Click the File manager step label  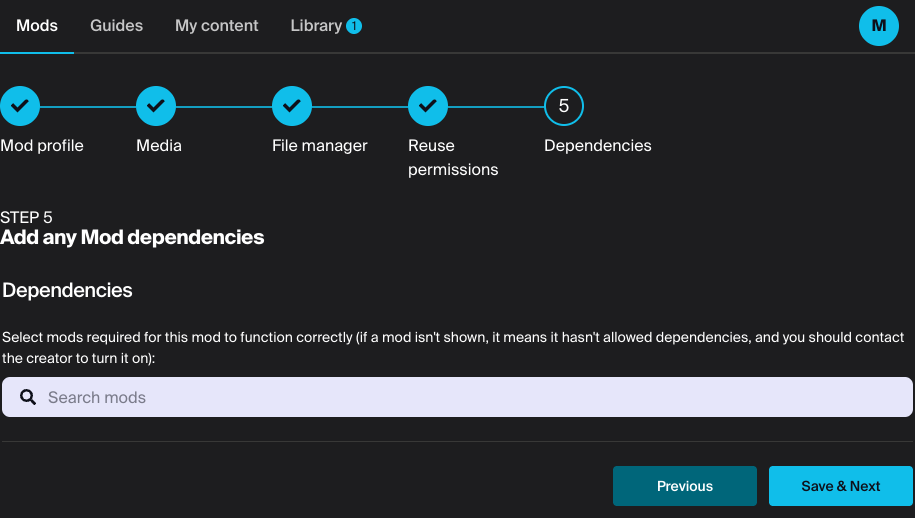pyautogui.click(x=320, y=145)
